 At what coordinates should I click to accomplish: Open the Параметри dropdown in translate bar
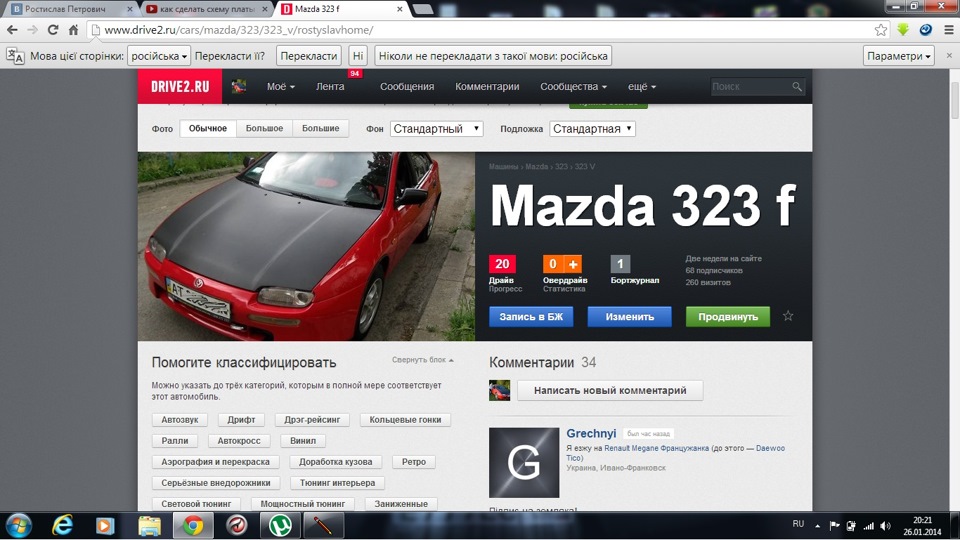[899, 56]
